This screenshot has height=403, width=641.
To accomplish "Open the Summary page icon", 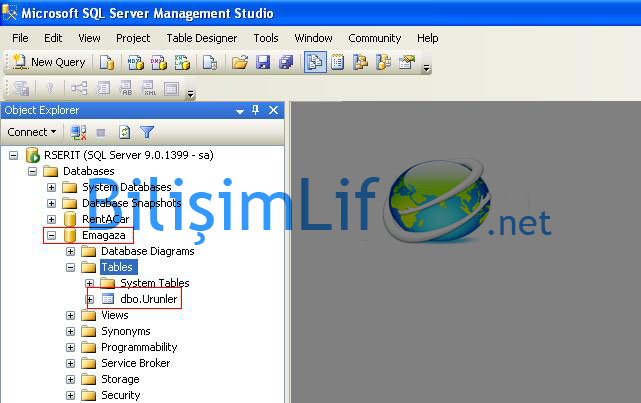I will click(x=337, y=63).
